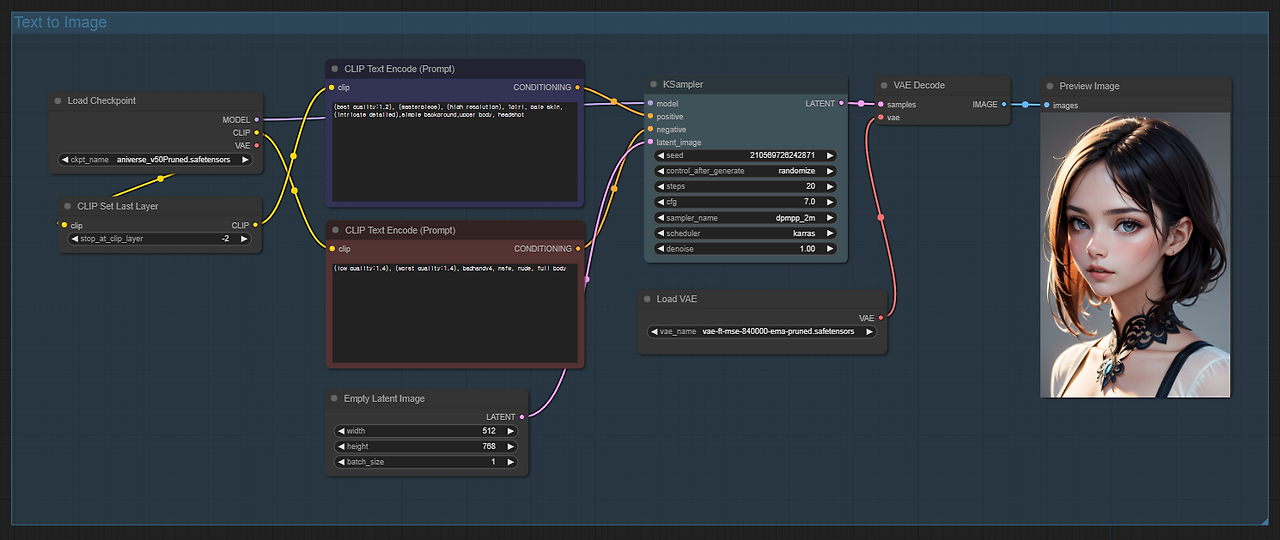Viewport: 1280px width, 540px height.
Task: Collapse the KSampler node using its title dot
Action: click(x=654, y=85)
